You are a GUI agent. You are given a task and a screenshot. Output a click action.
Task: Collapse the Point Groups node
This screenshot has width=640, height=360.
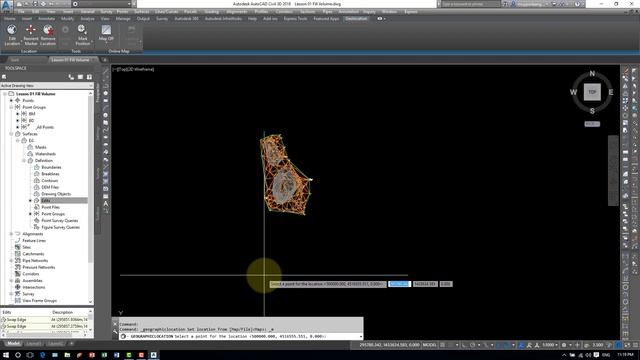click(11, 107)
